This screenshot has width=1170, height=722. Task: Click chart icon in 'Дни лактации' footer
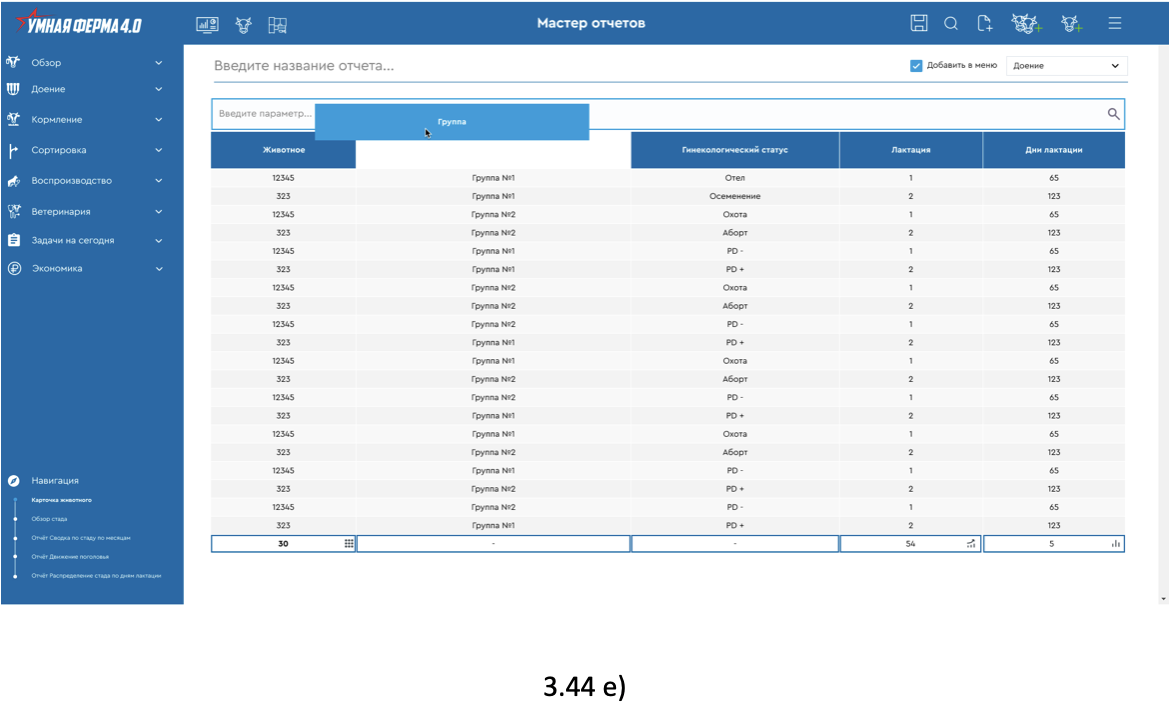pyautogui.click(x=1116, y=544)
